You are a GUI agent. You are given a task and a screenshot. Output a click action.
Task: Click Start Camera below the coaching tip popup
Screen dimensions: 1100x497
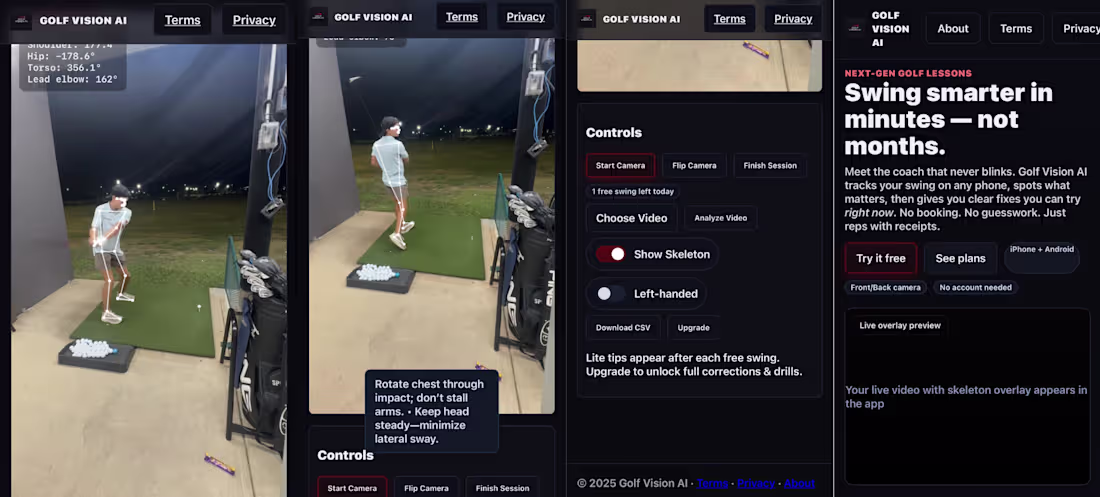pyautogui.click(x=352, y=488)
